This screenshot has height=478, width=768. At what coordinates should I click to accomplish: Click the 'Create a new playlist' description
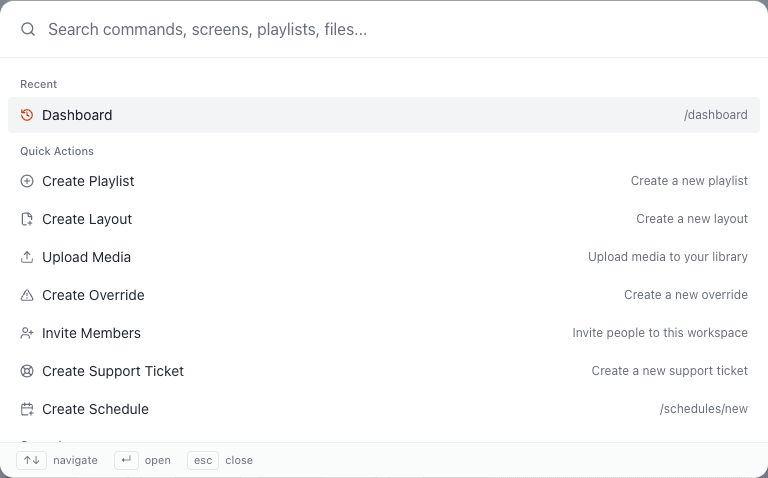[x=689, y=181]
